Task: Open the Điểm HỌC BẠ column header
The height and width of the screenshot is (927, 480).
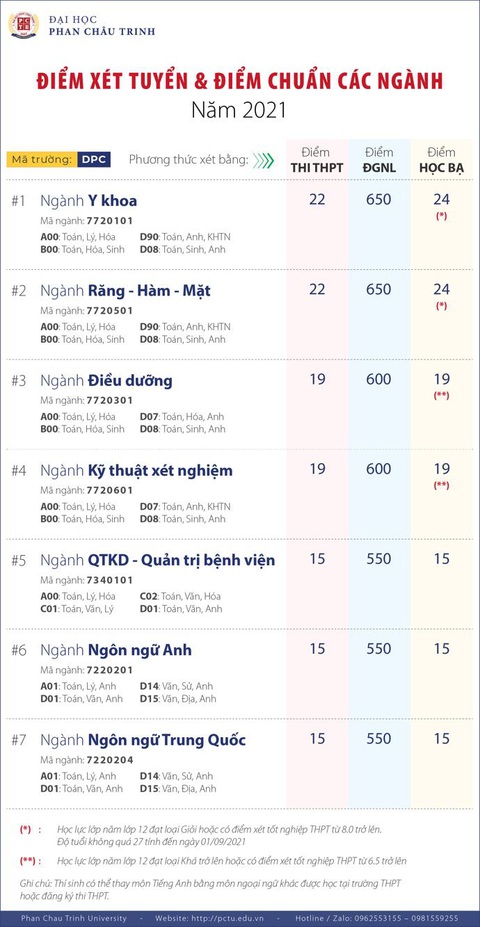Action: click(442, 160)
